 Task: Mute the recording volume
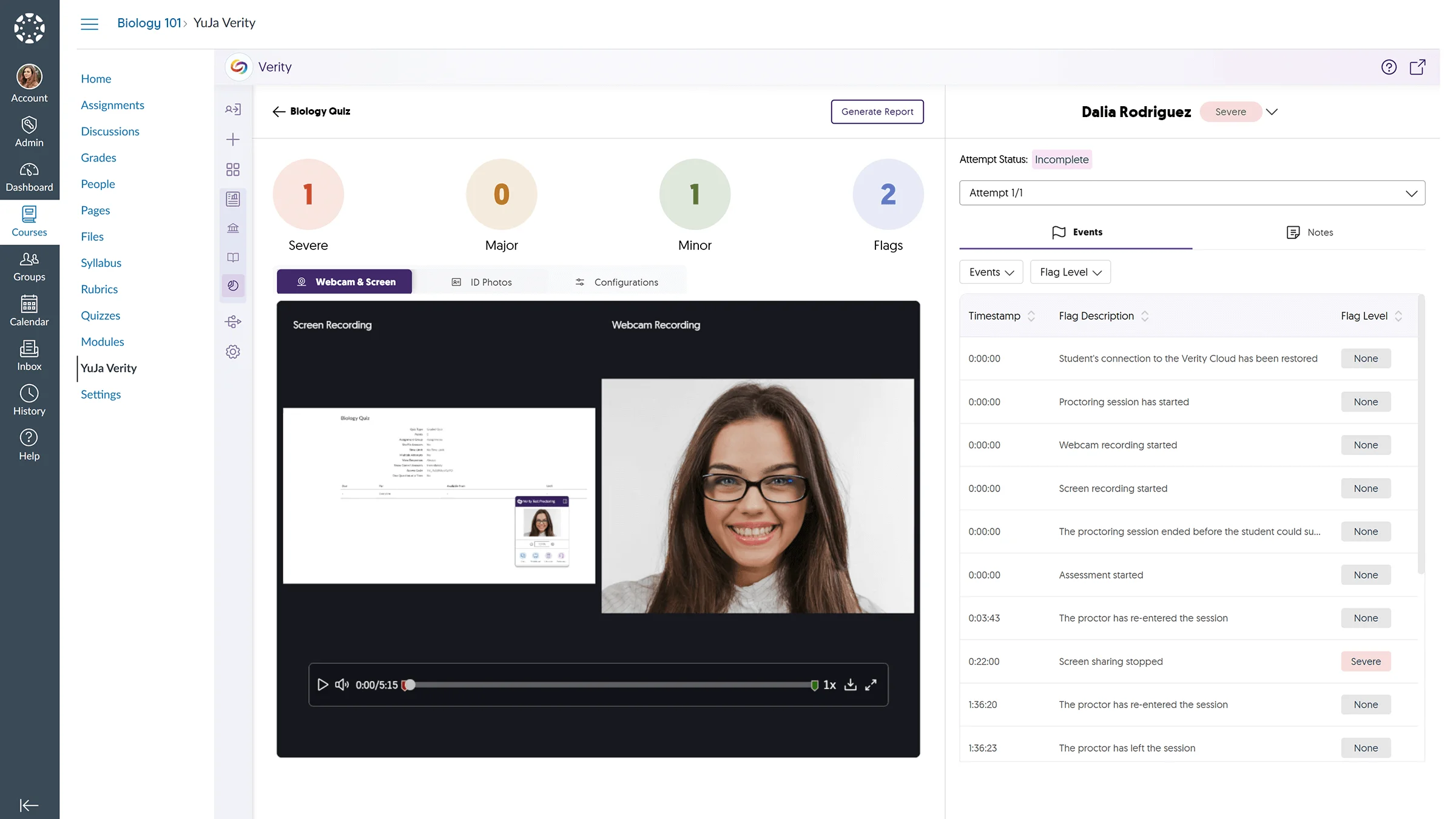[x=342, y=684]
